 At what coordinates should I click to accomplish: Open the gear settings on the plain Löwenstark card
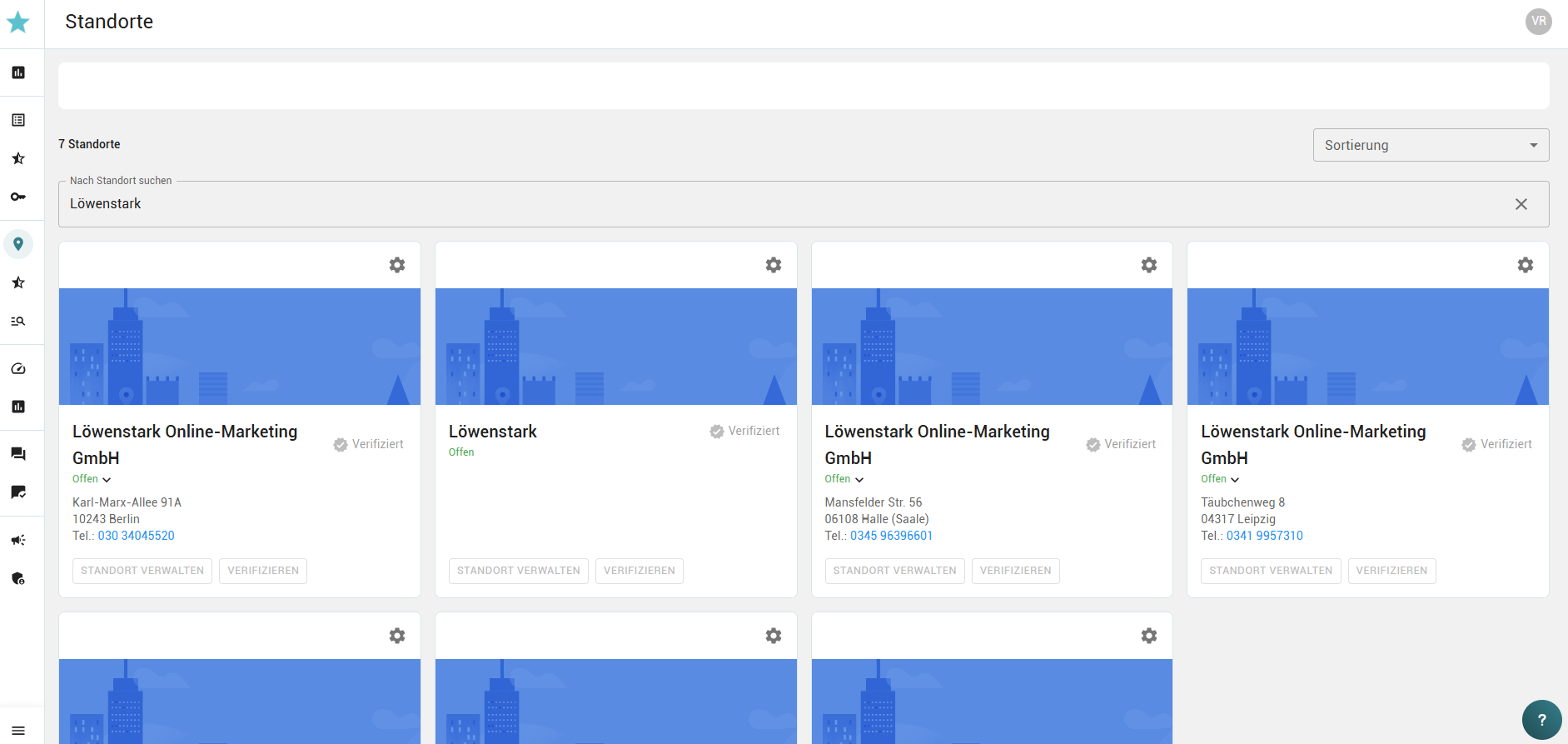coord(774,265)
